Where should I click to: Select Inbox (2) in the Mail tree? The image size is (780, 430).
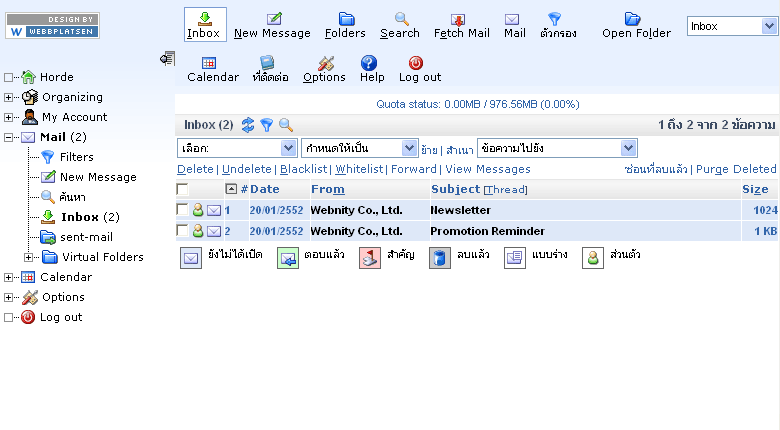tap(90, 217)
